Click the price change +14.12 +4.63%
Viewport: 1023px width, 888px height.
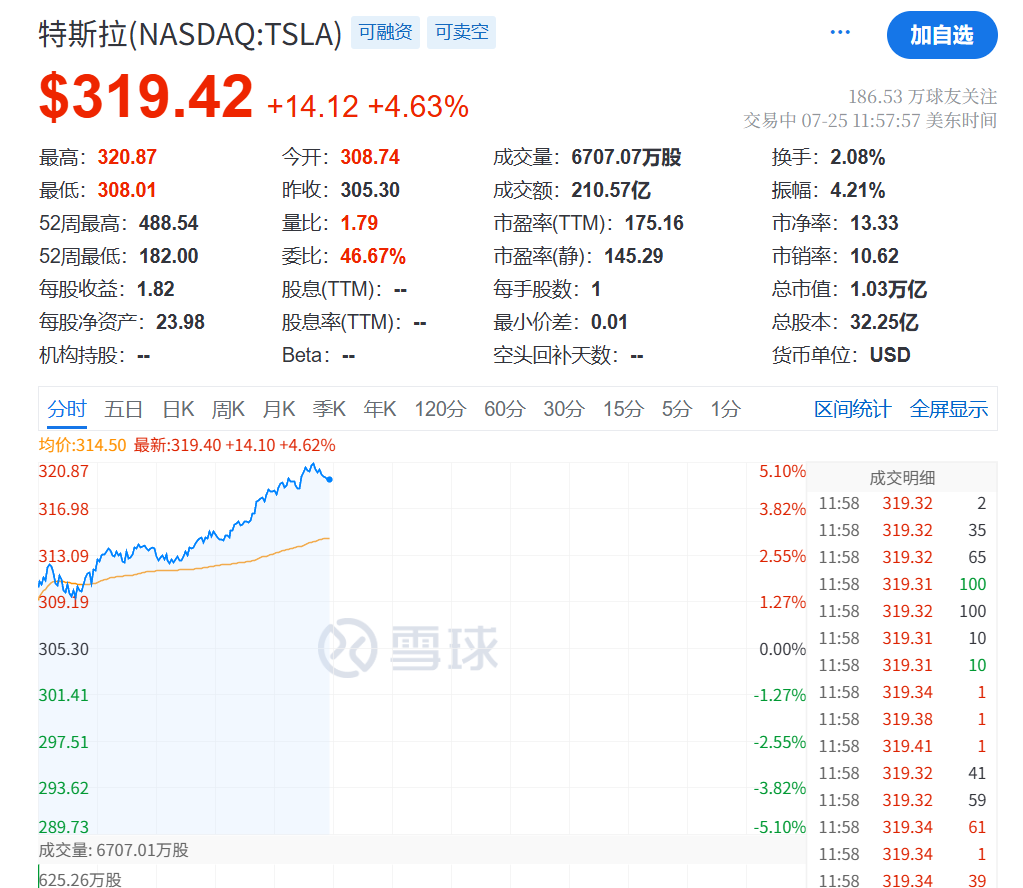pos(368,106)
